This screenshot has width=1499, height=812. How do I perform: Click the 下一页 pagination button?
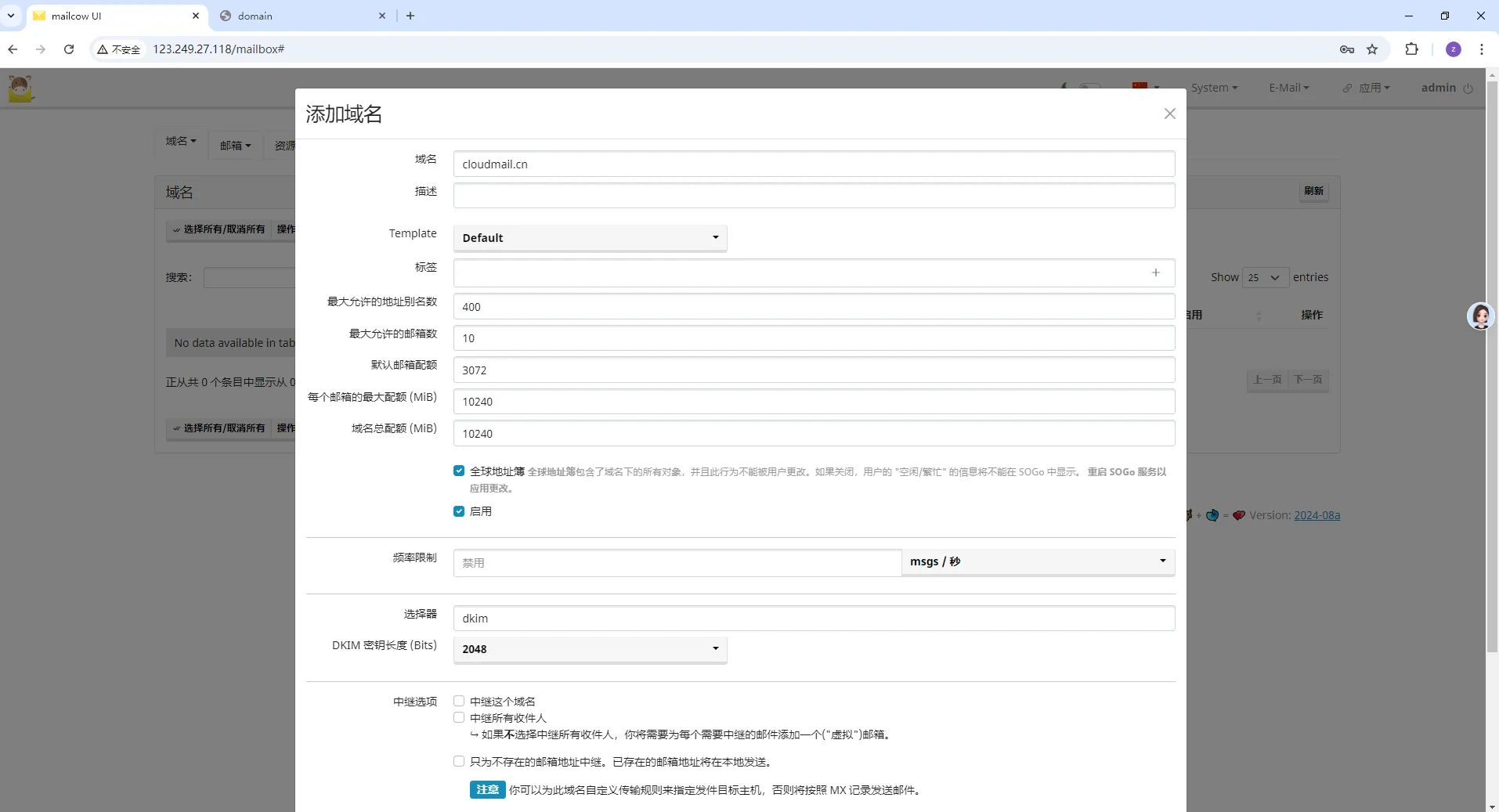(1308, 380)
